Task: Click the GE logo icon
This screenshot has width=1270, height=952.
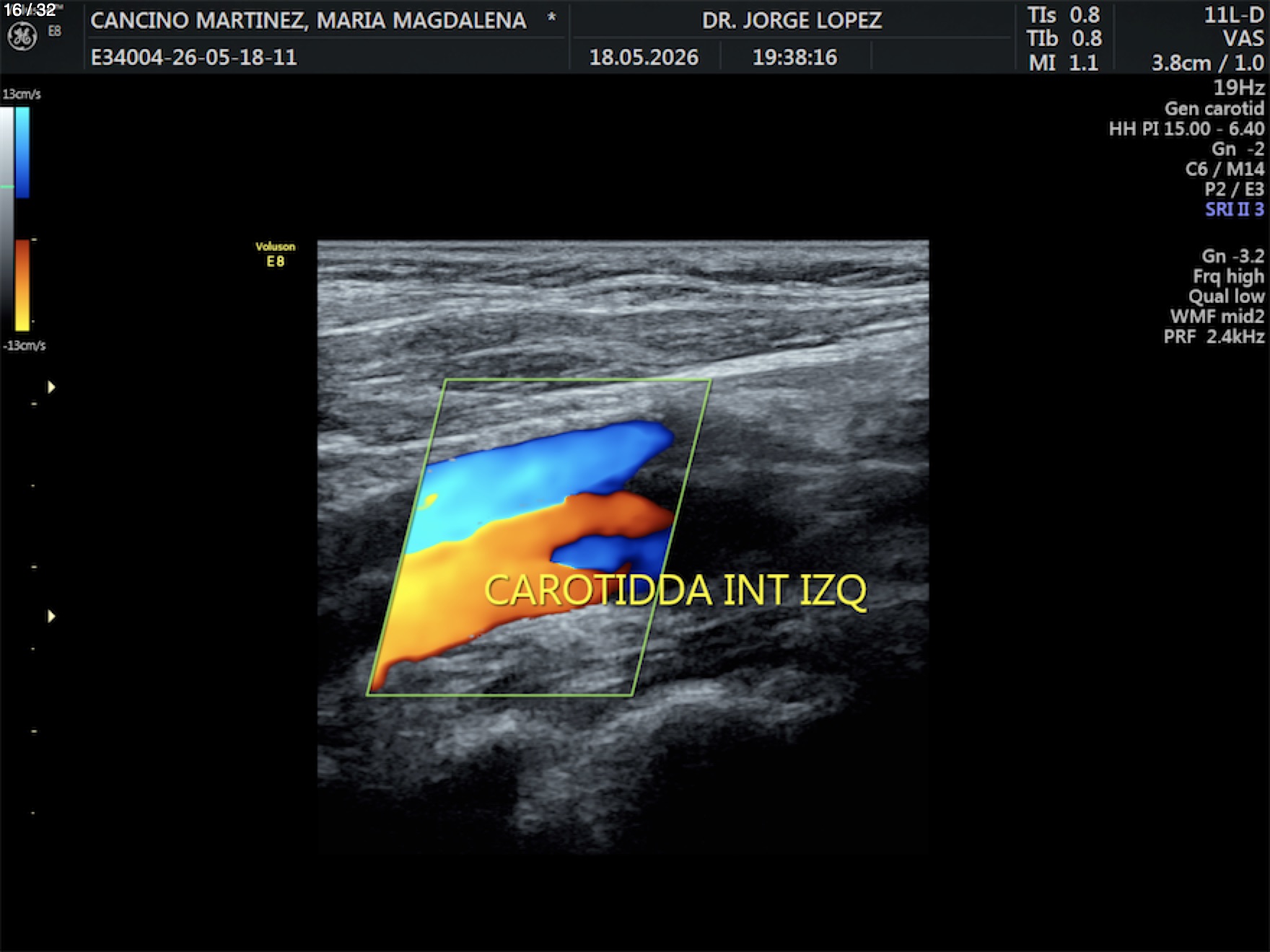Action: (x=22, y=36)
